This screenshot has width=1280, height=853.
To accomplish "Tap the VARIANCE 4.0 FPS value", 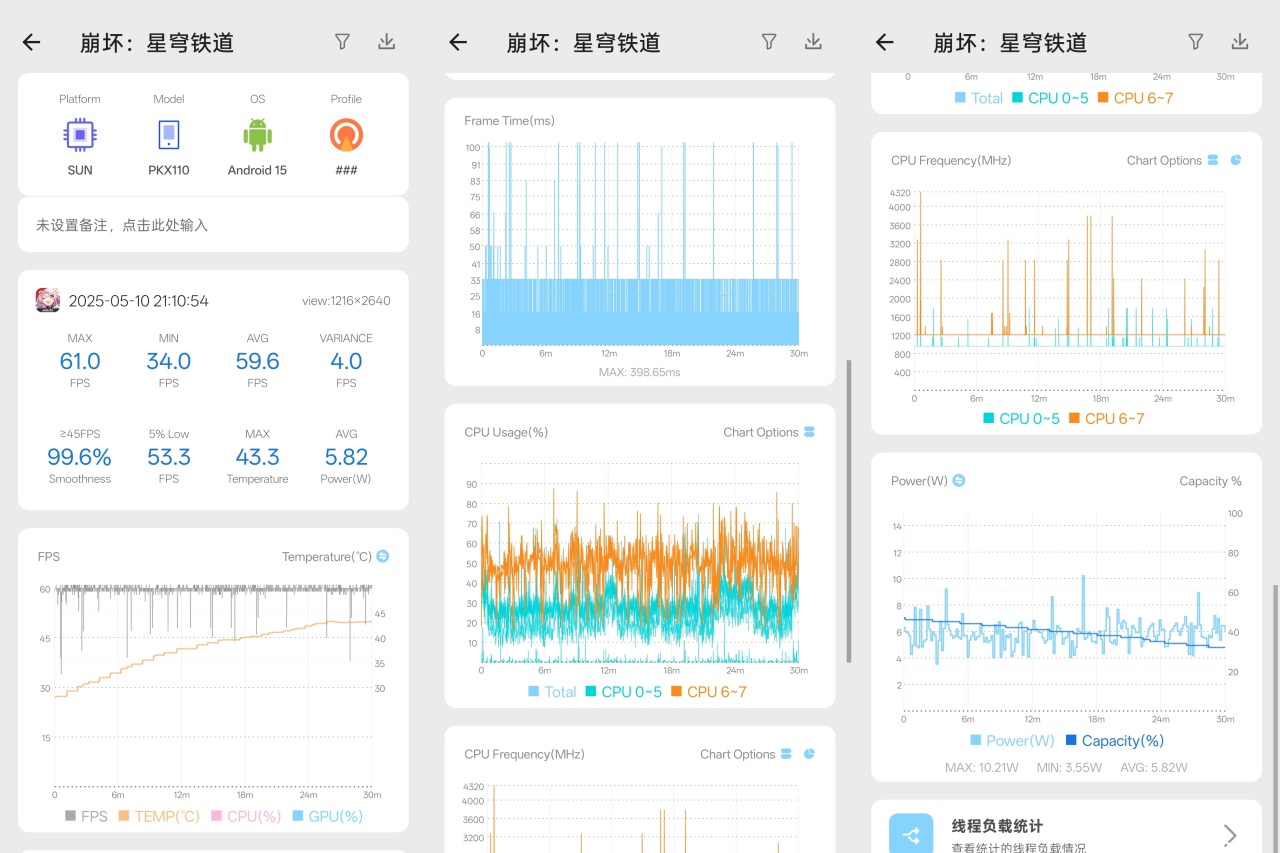I will coord(346,361).
